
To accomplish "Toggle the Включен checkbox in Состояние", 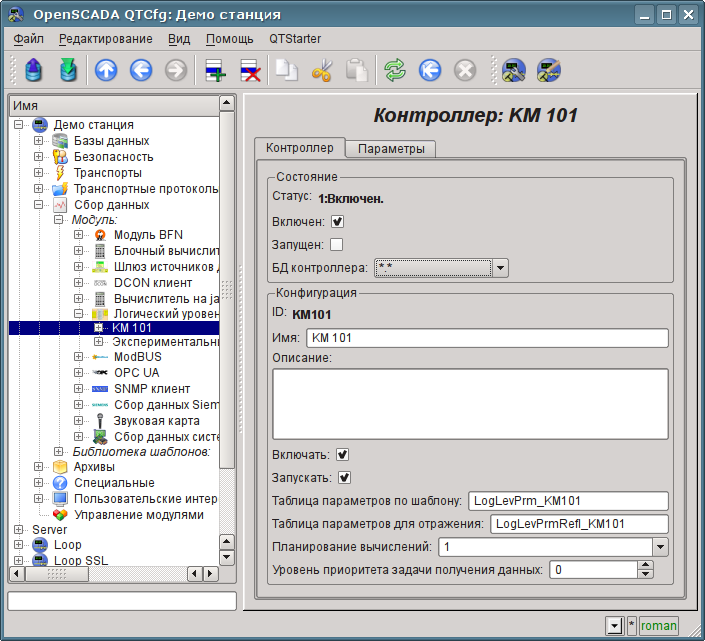I will point(337,221).
